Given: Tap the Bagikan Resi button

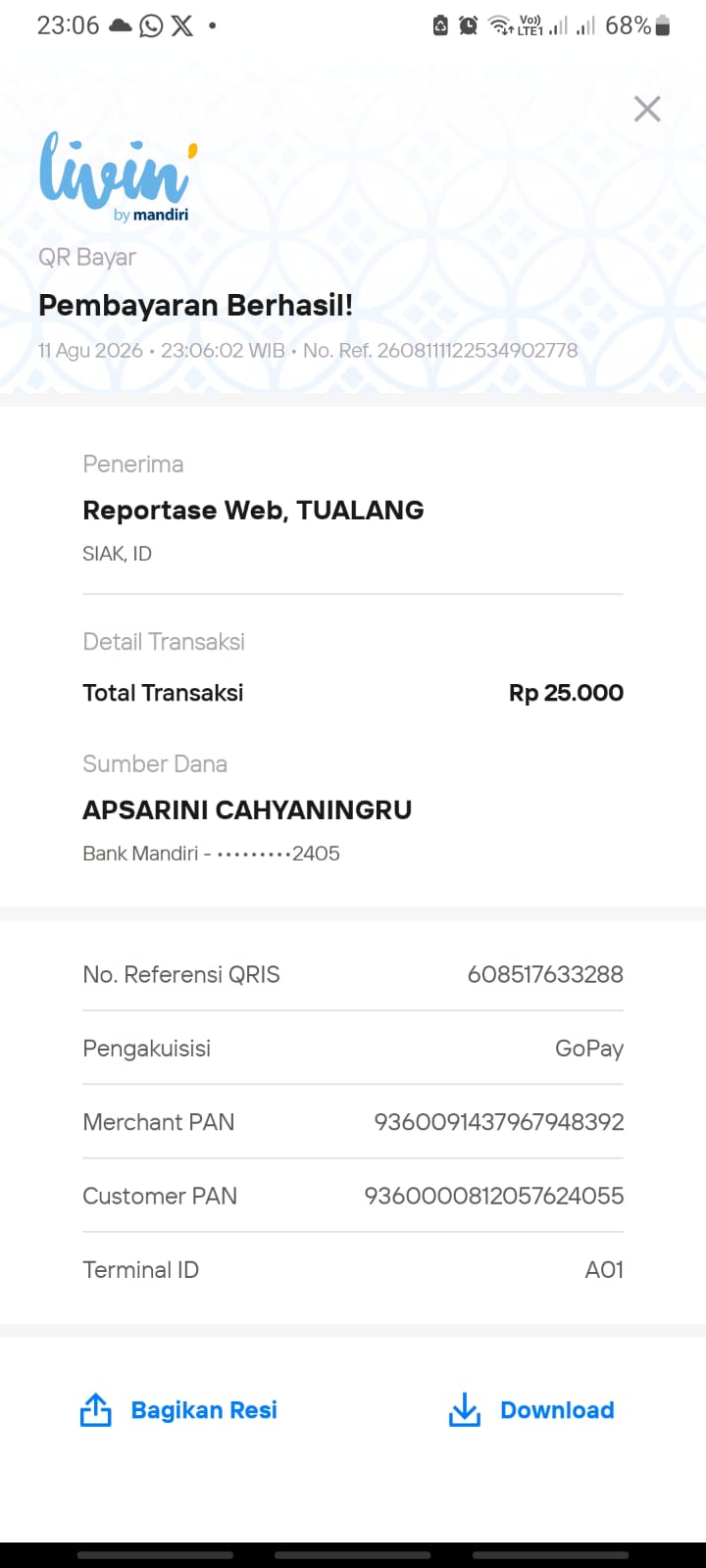Looking at the screenshot, I should (178, 1409).
